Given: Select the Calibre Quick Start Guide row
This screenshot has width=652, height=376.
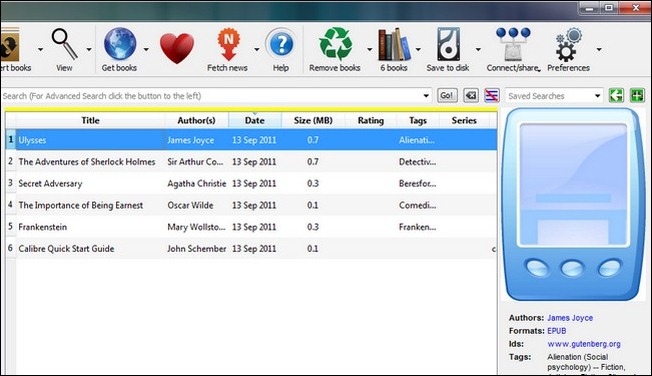Looking at the screenshot, I should pyautogui.click(x=251, y=248).
